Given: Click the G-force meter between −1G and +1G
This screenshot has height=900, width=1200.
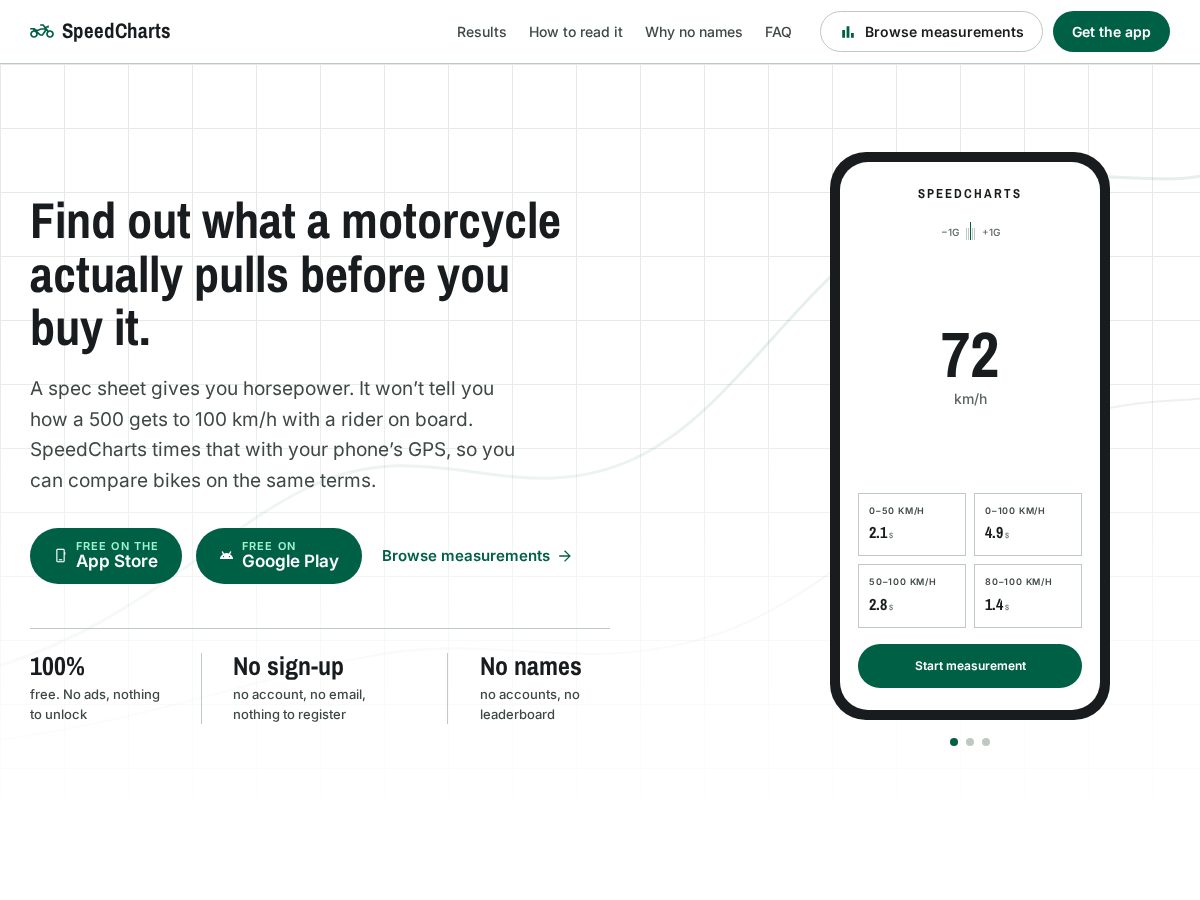Looking at the screenshot, I should (970, 232).
